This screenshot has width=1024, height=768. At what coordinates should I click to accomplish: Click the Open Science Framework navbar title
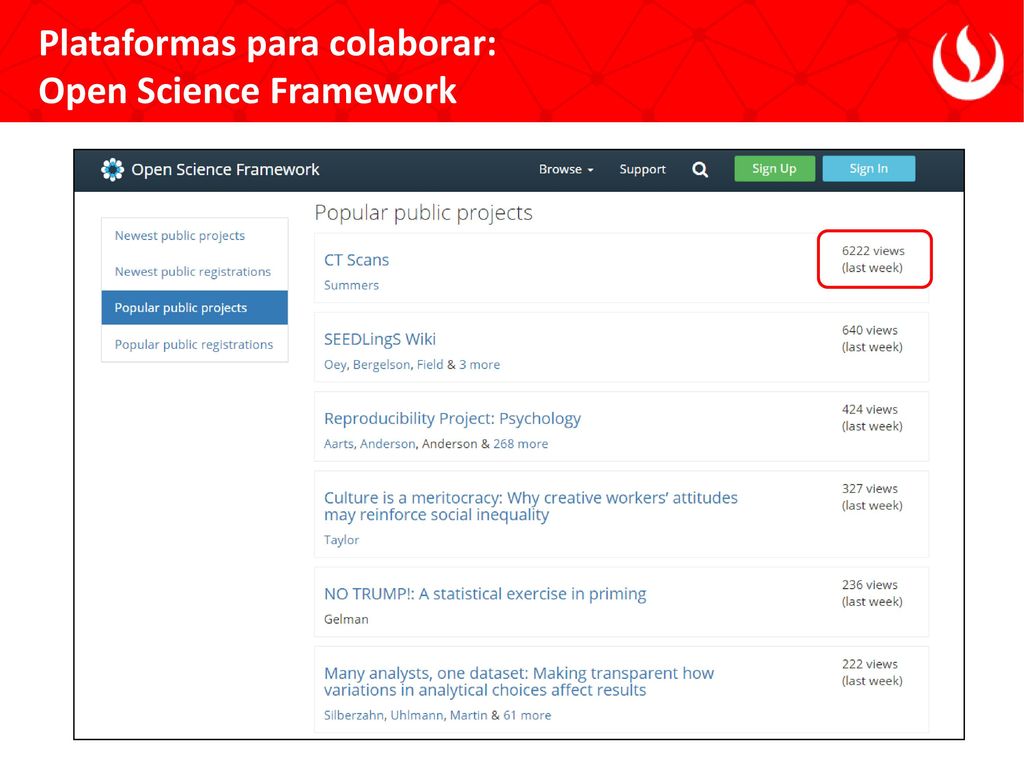click(x=225, y=170)
